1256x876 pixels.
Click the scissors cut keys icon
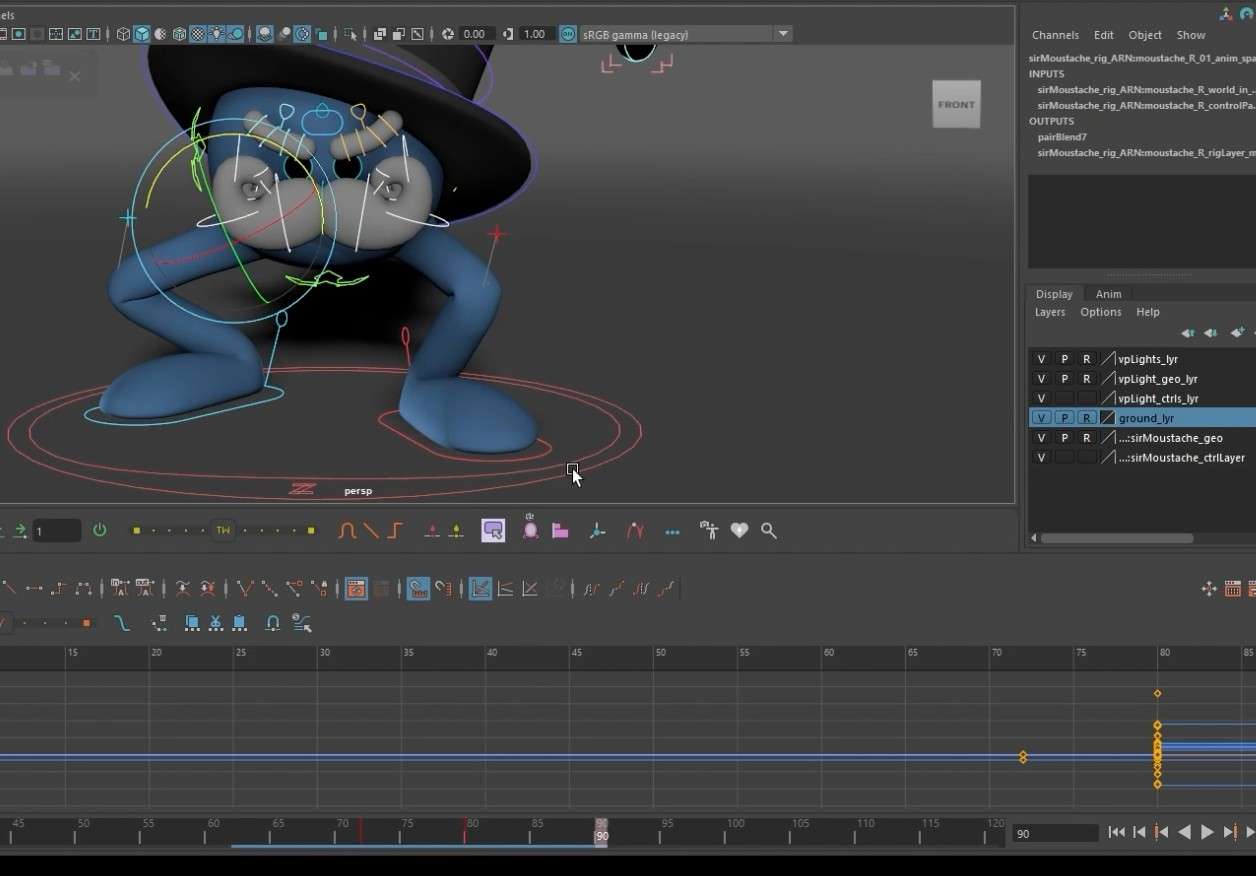[215, 622]
